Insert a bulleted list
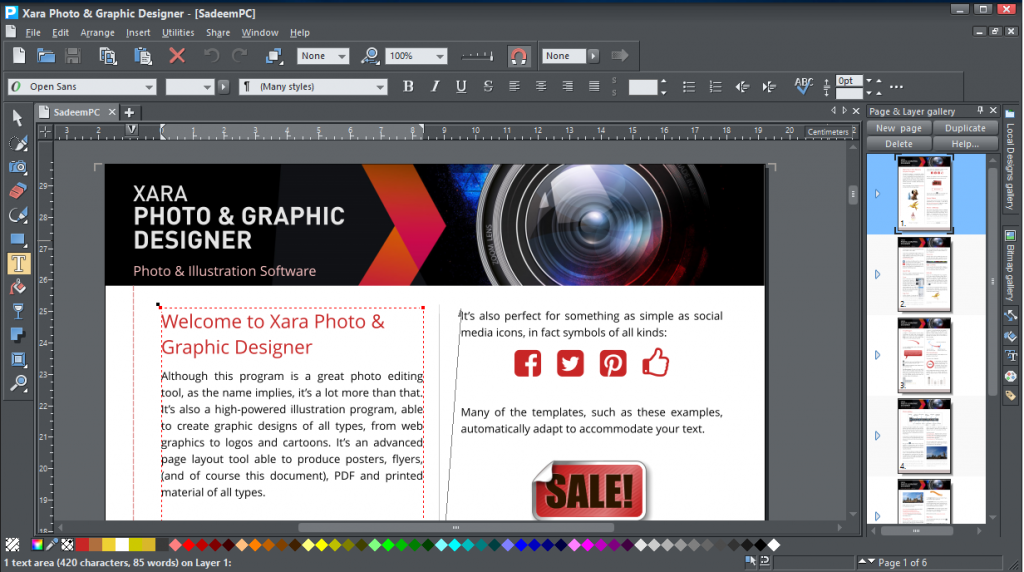This screenshot has width=1024, height=572. [x=688, y=86]
